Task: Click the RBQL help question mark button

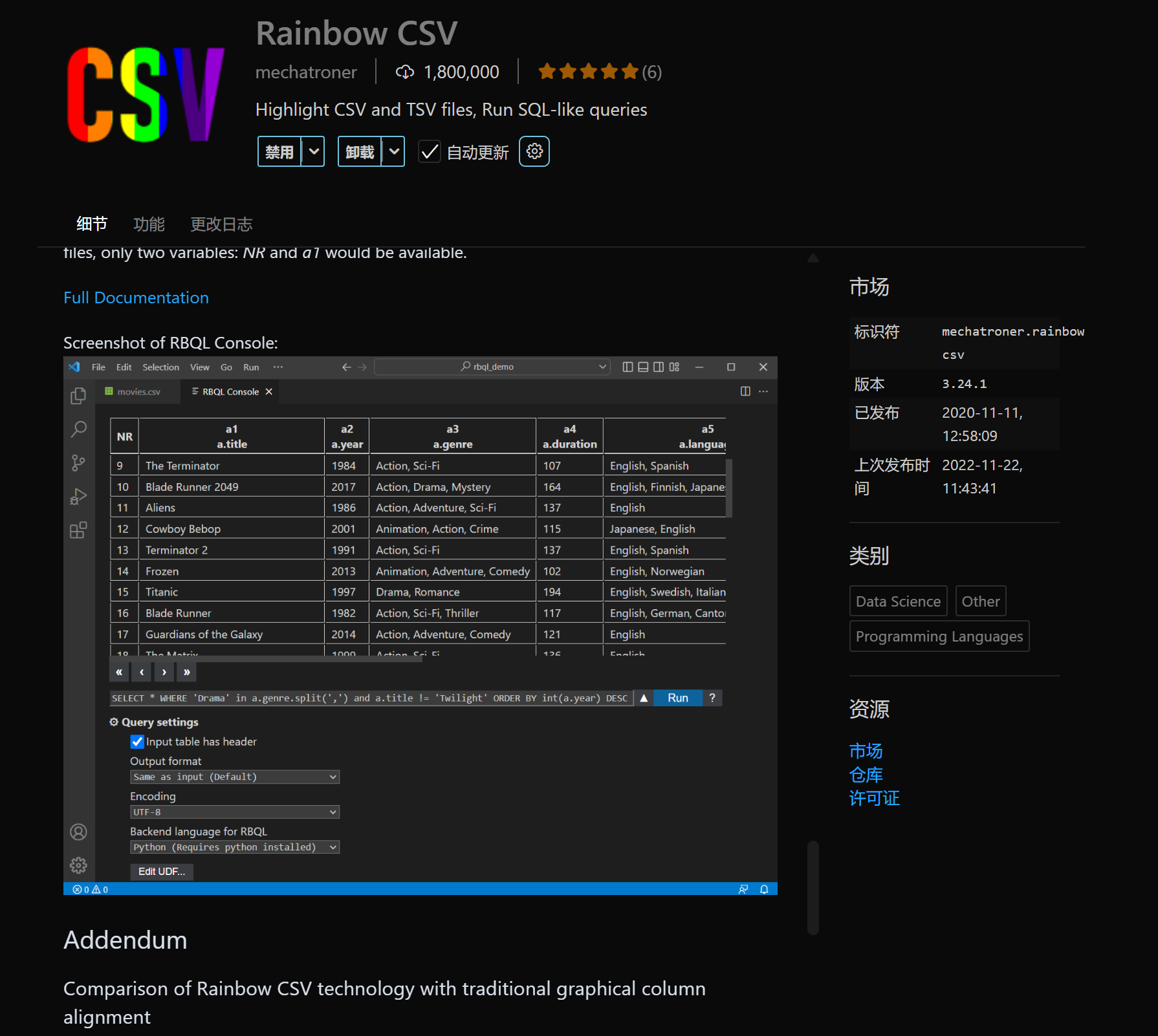Action: point(712,698)
